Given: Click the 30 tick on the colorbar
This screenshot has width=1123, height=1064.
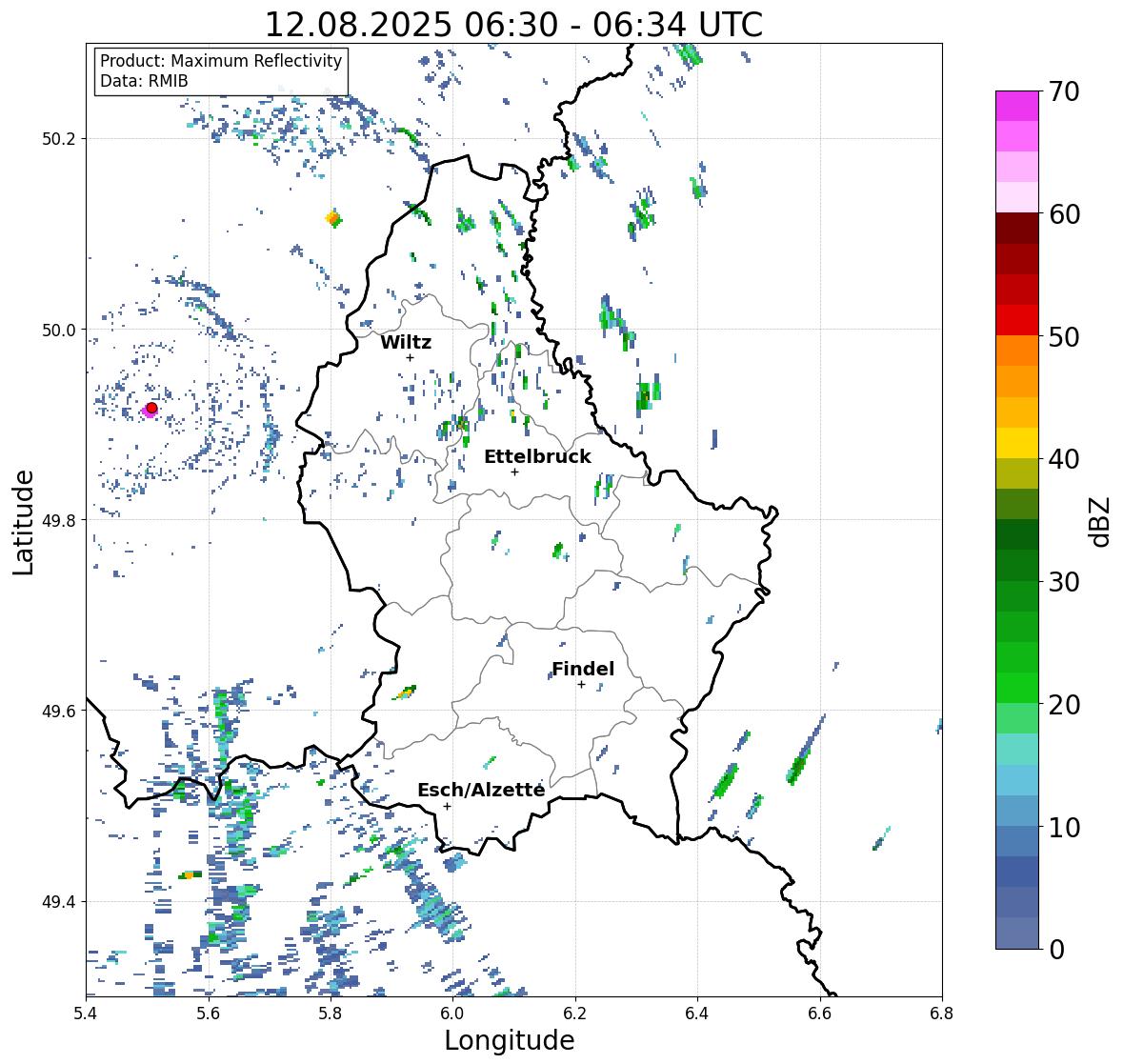Looking at the screenshot, I should click(x=1064, y=581).
